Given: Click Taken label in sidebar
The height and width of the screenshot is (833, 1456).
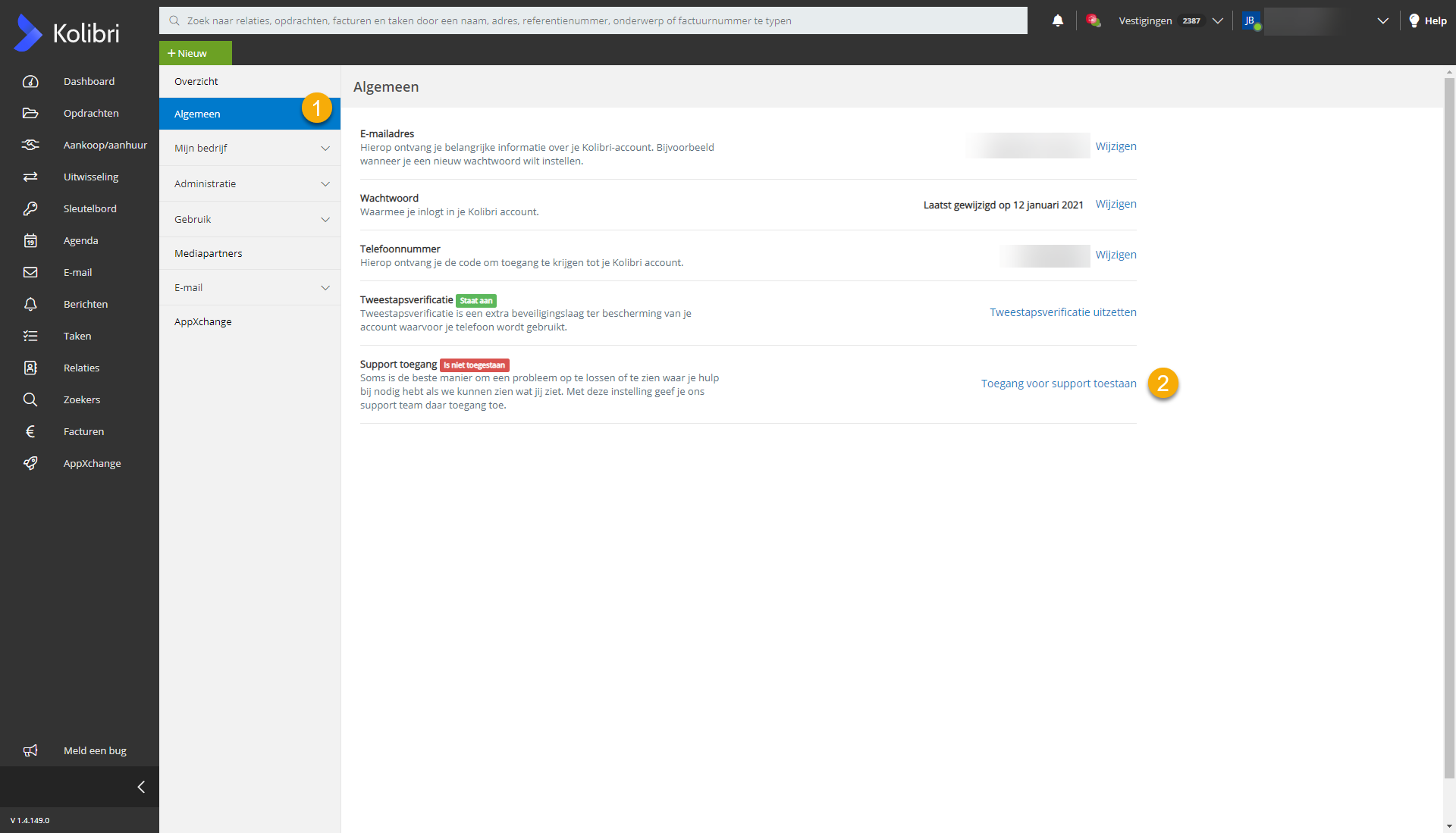Looking at the screenshot, I should pyautogui.click(x=77, y=336).
